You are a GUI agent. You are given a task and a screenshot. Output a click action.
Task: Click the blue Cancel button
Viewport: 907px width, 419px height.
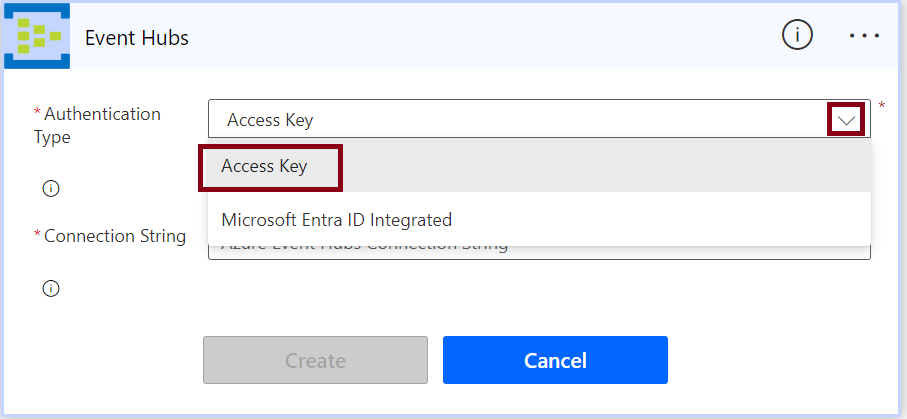[x=555, y=360]
